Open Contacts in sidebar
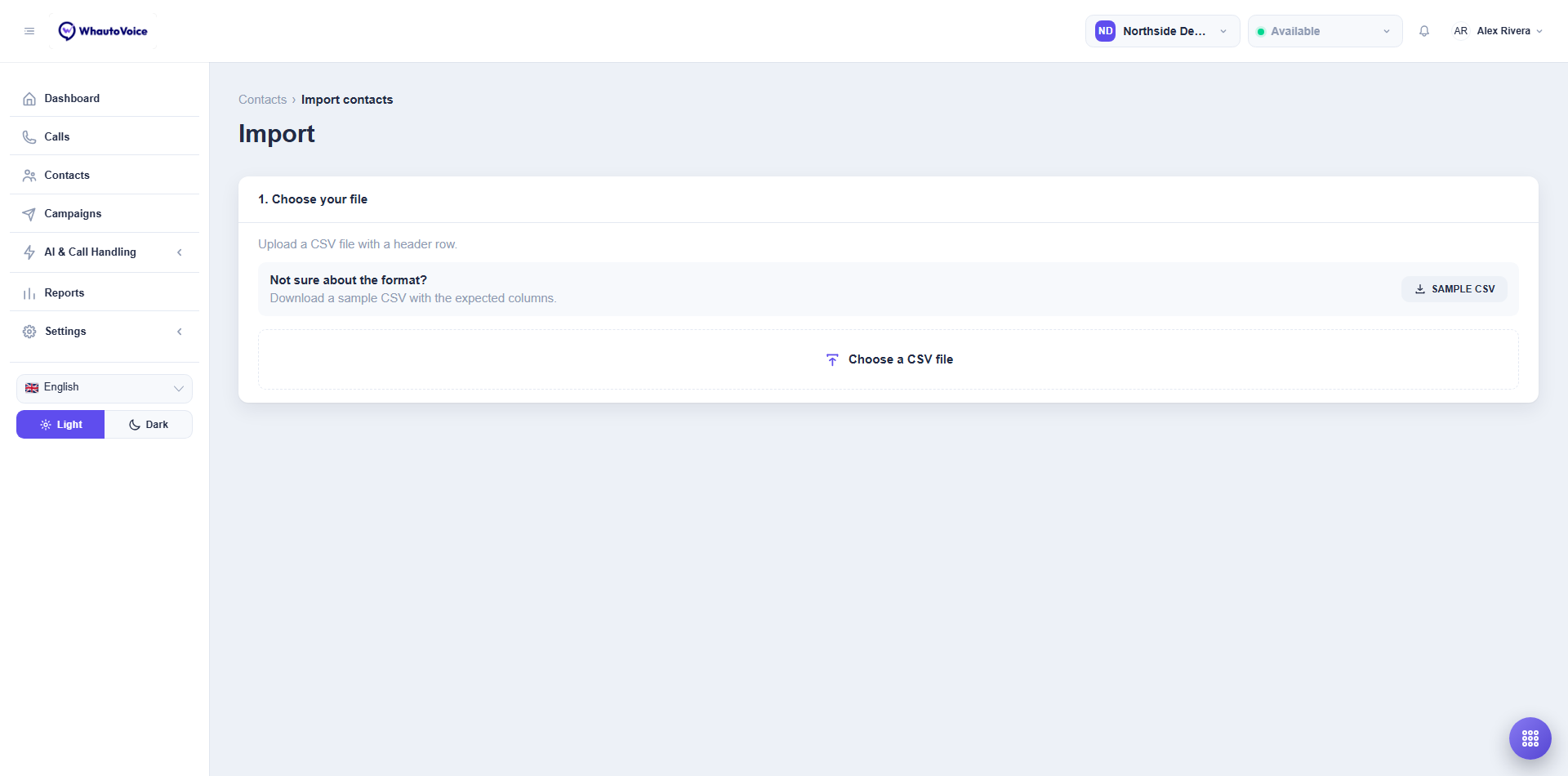This screenshot has width=1568, height=776. 105,175
